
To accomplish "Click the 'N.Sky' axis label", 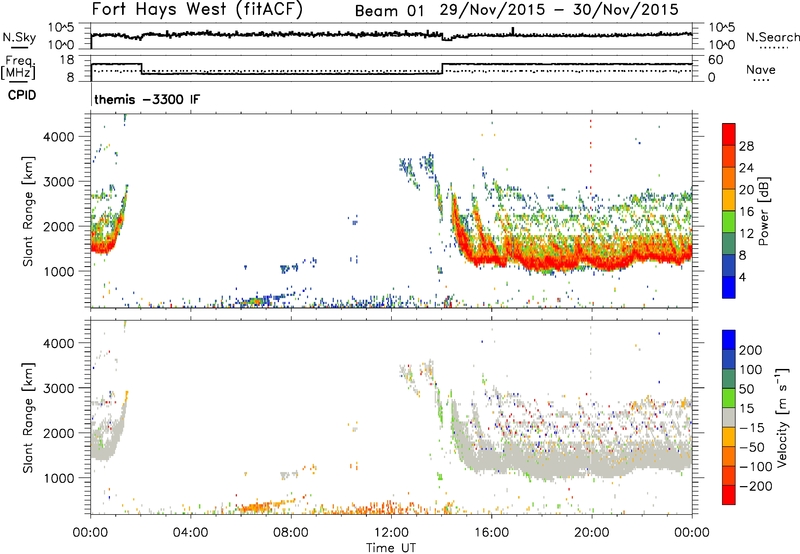I will pyautogui.click(x=19, y=37).
